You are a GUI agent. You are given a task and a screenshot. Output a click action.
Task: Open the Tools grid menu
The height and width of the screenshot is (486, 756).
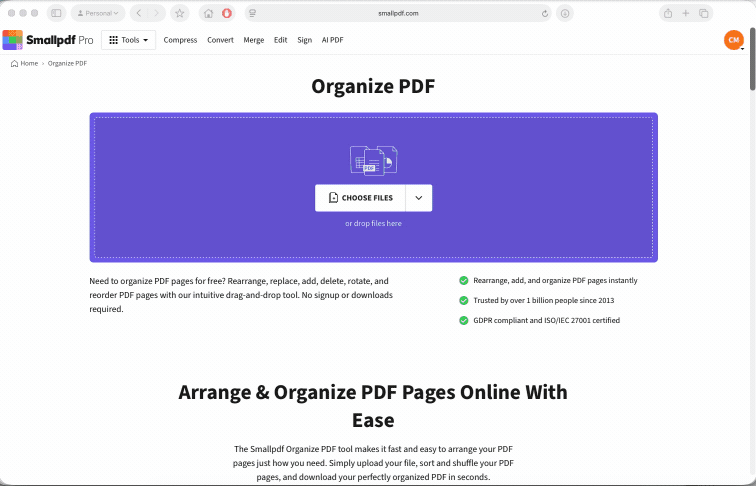tap(128, 40)
